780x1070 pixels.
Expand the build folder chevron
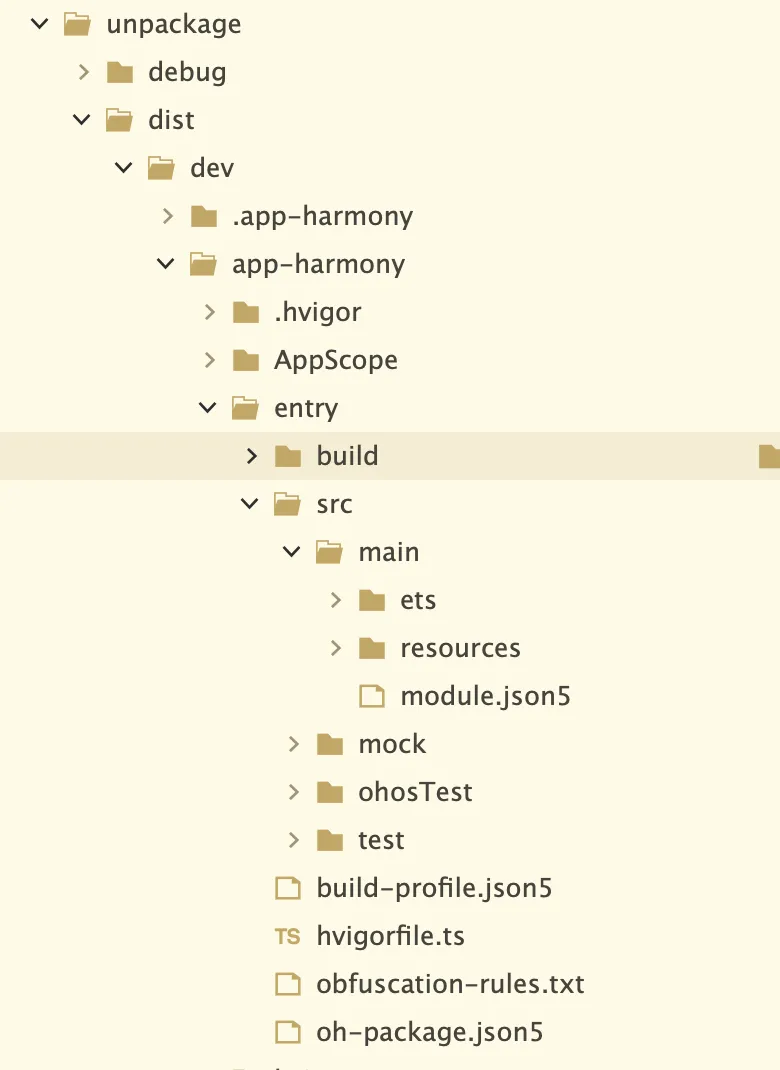coord(252,456)
